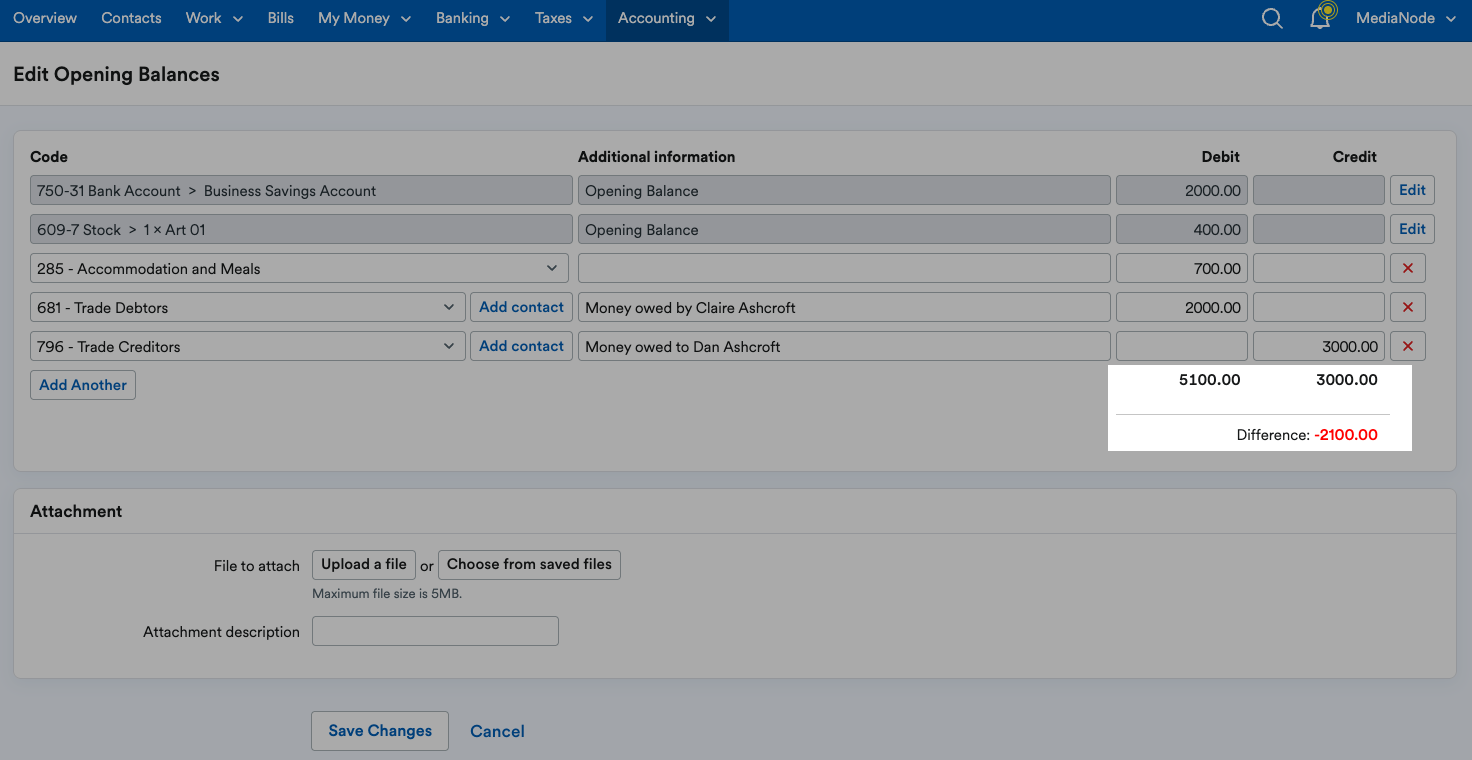Image resolution: width=1472 pixels, height=760 pixels.
Task: Click the 'Edit Opening Balances' heading
Action: (116, 74)
